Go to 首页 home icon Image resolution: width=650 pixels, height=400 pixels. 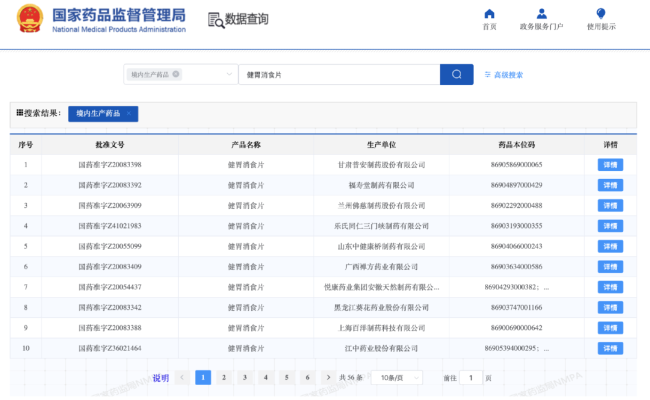coord(489,14)
